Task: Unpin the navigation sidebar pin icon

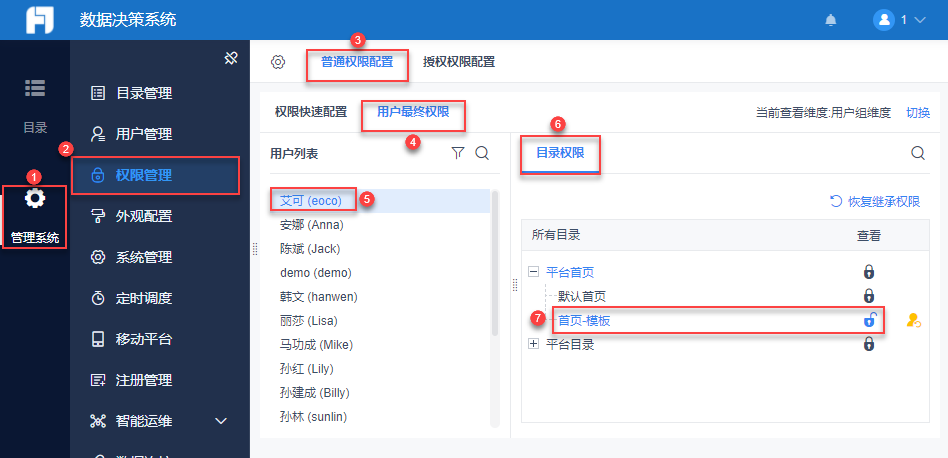Action: [230, 59]
